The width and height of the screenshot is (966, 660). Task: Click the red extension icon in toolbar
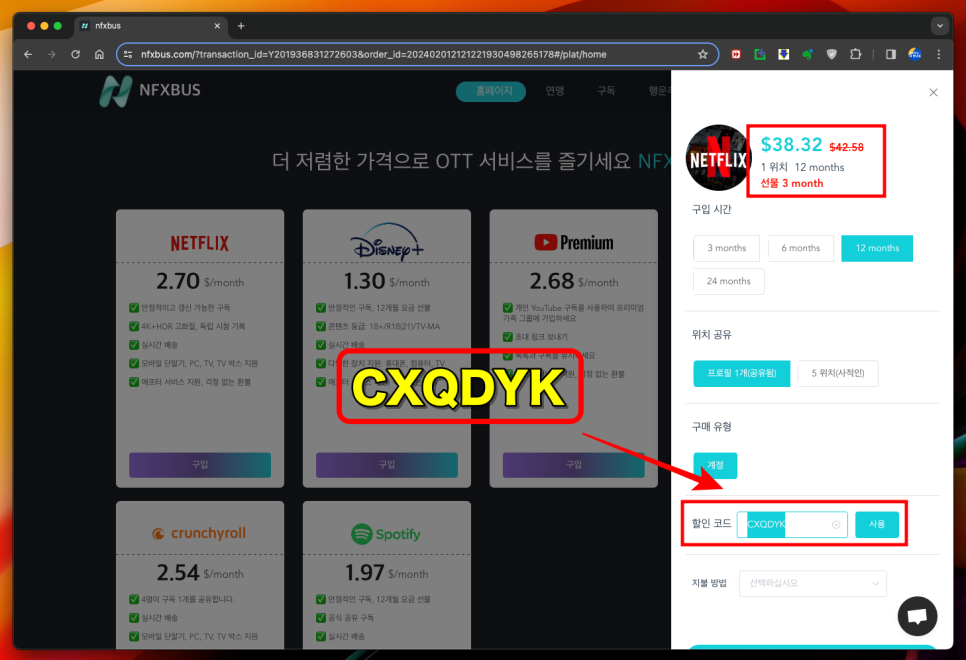pos(736,54)
